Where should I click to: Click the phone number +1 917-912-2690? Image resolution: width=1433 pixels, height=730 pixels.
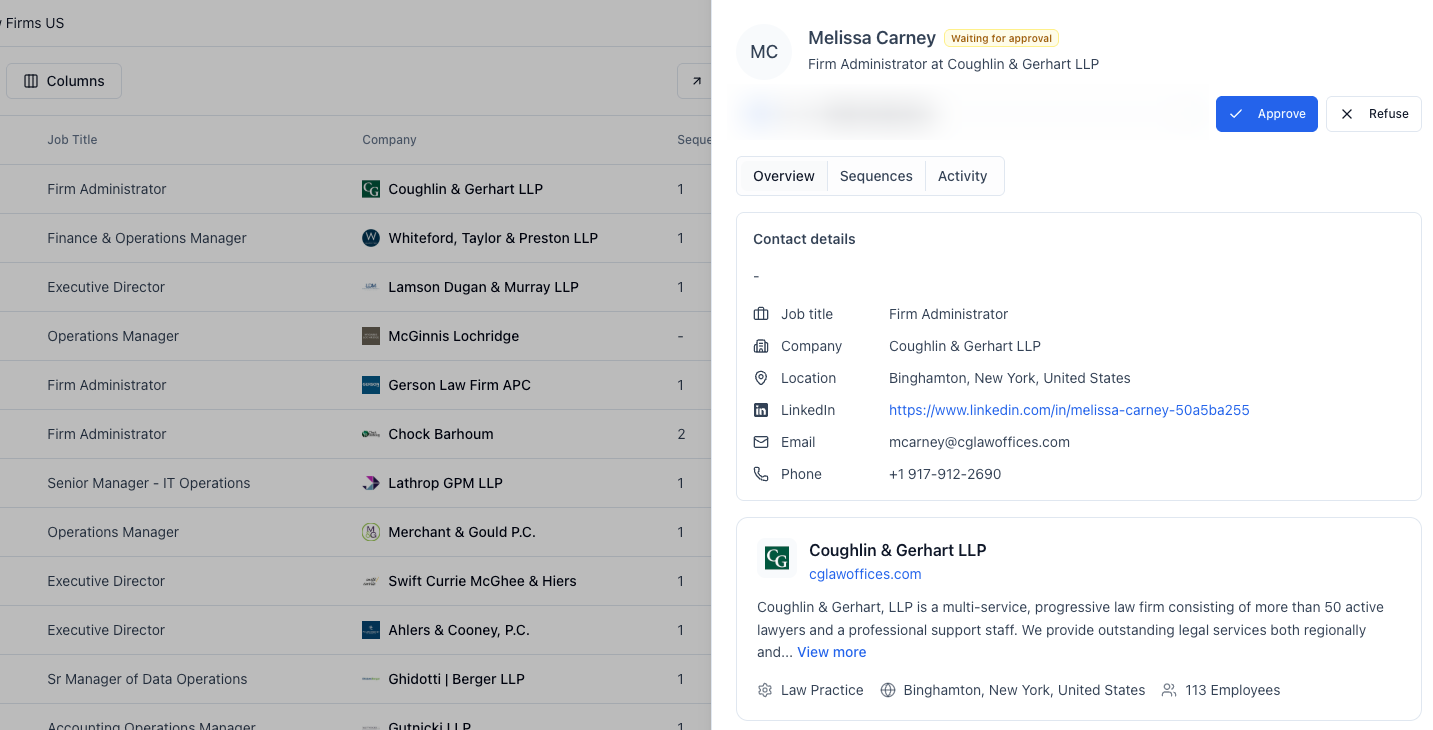click(945, 474)
